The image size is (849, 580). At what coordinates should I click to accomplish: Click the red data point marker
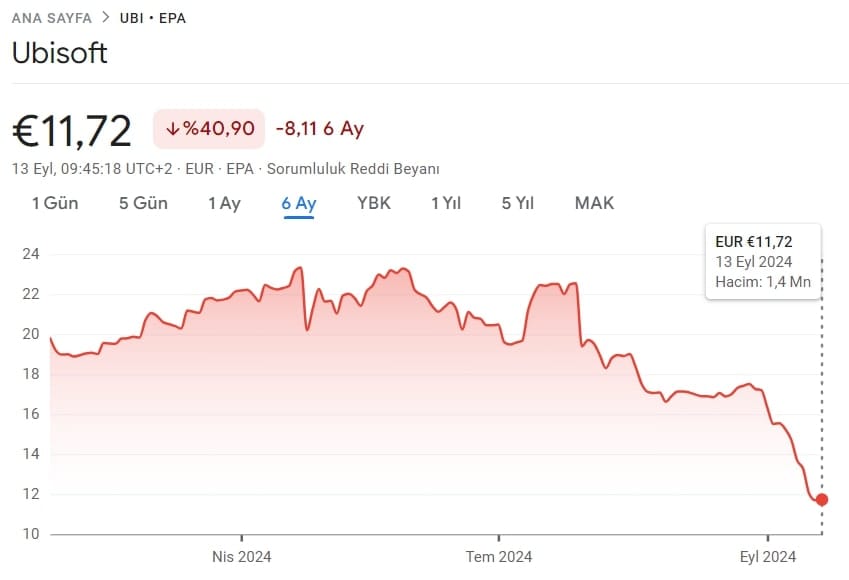point(822,499)
